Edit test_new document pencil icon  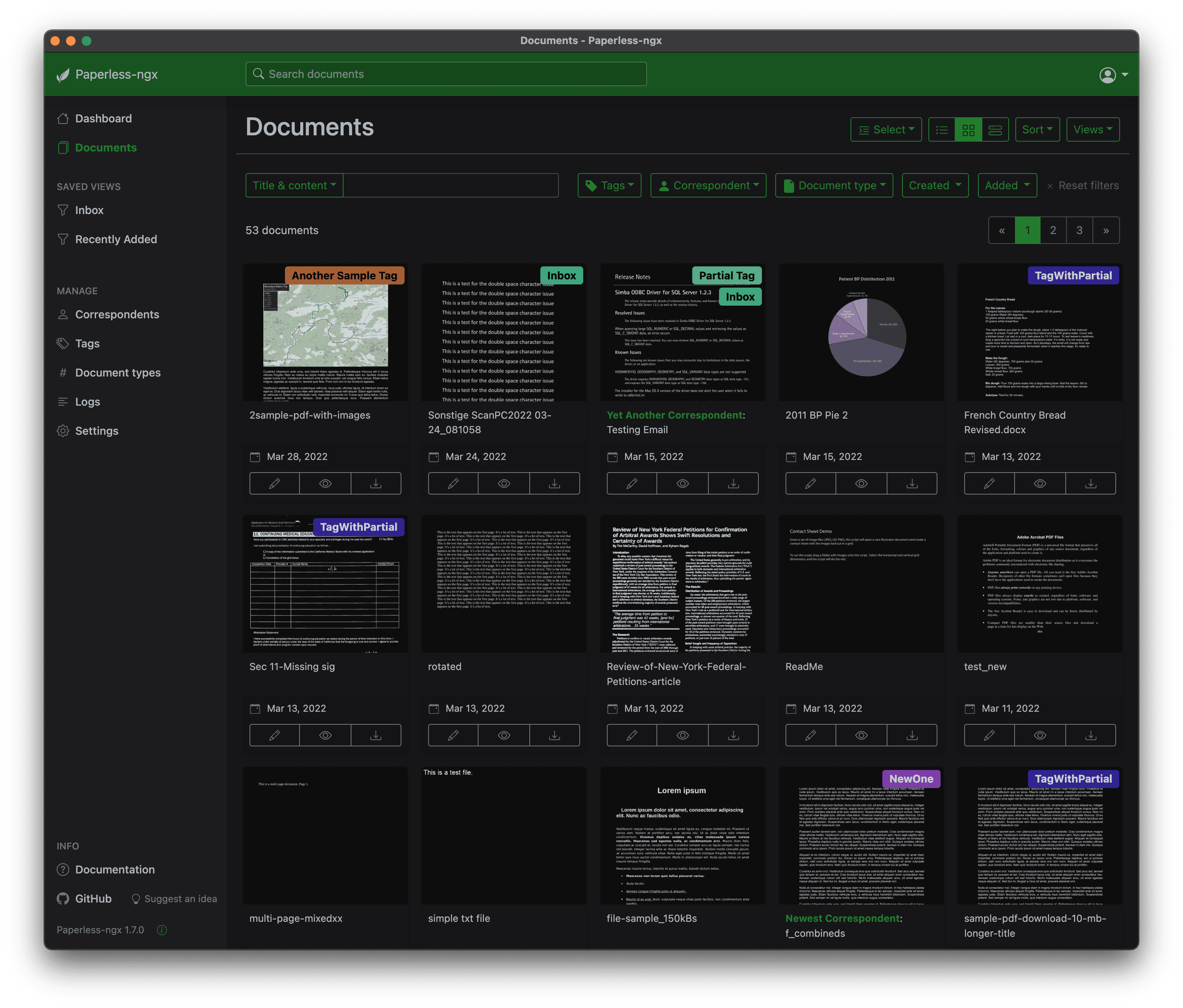(989, 735)
